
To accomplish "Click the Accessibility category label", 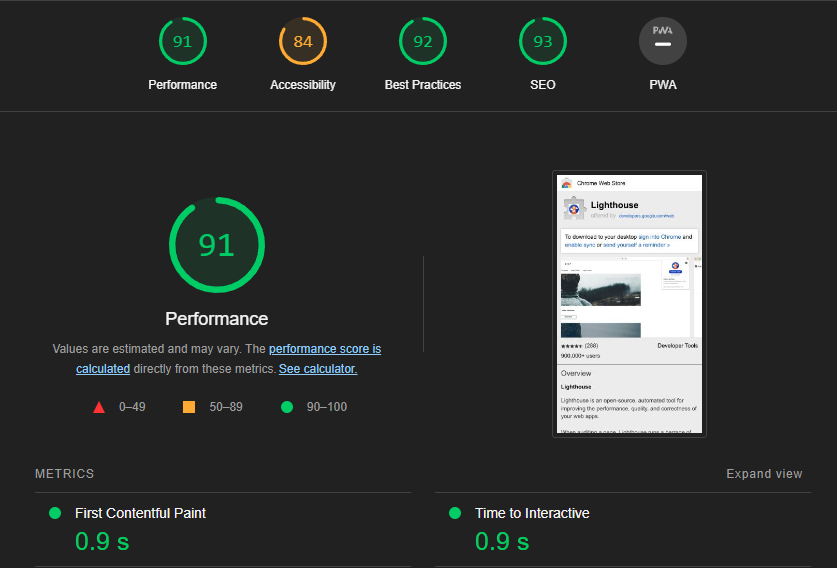I will (303, 85).
